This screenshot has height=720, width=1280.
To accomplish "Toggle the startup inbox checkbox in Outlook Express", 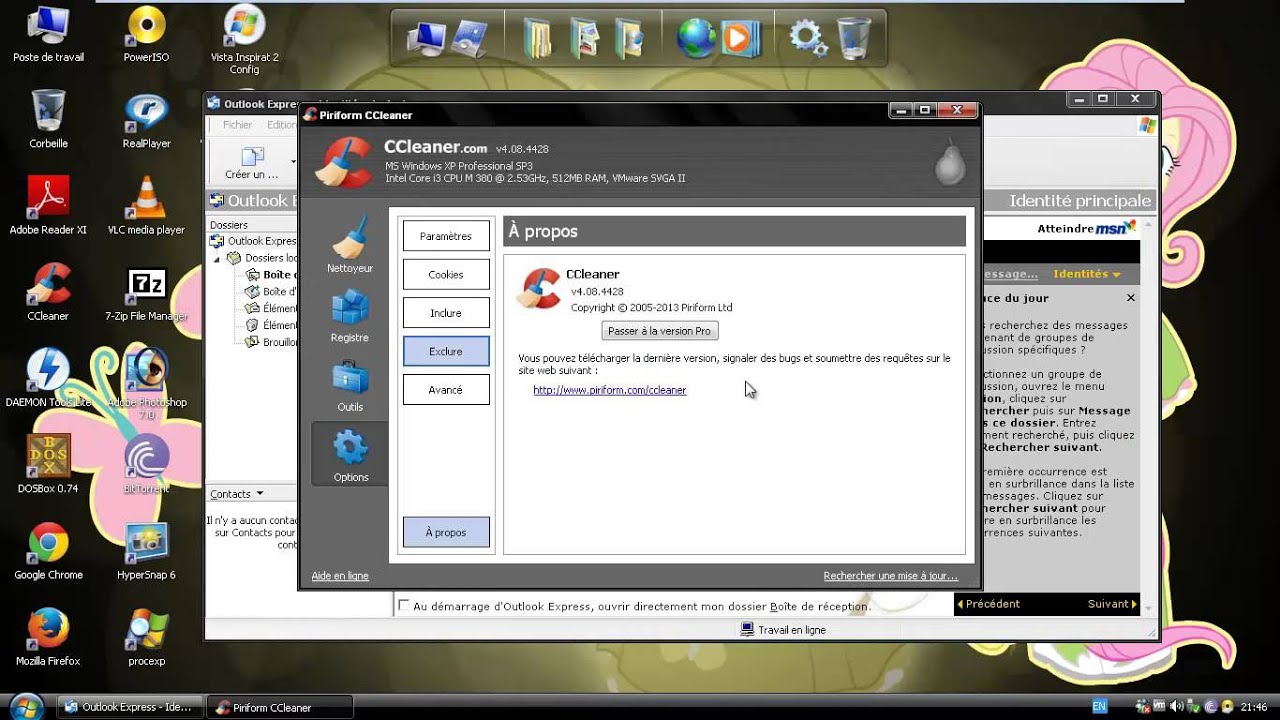I will (x=403, y=606).
